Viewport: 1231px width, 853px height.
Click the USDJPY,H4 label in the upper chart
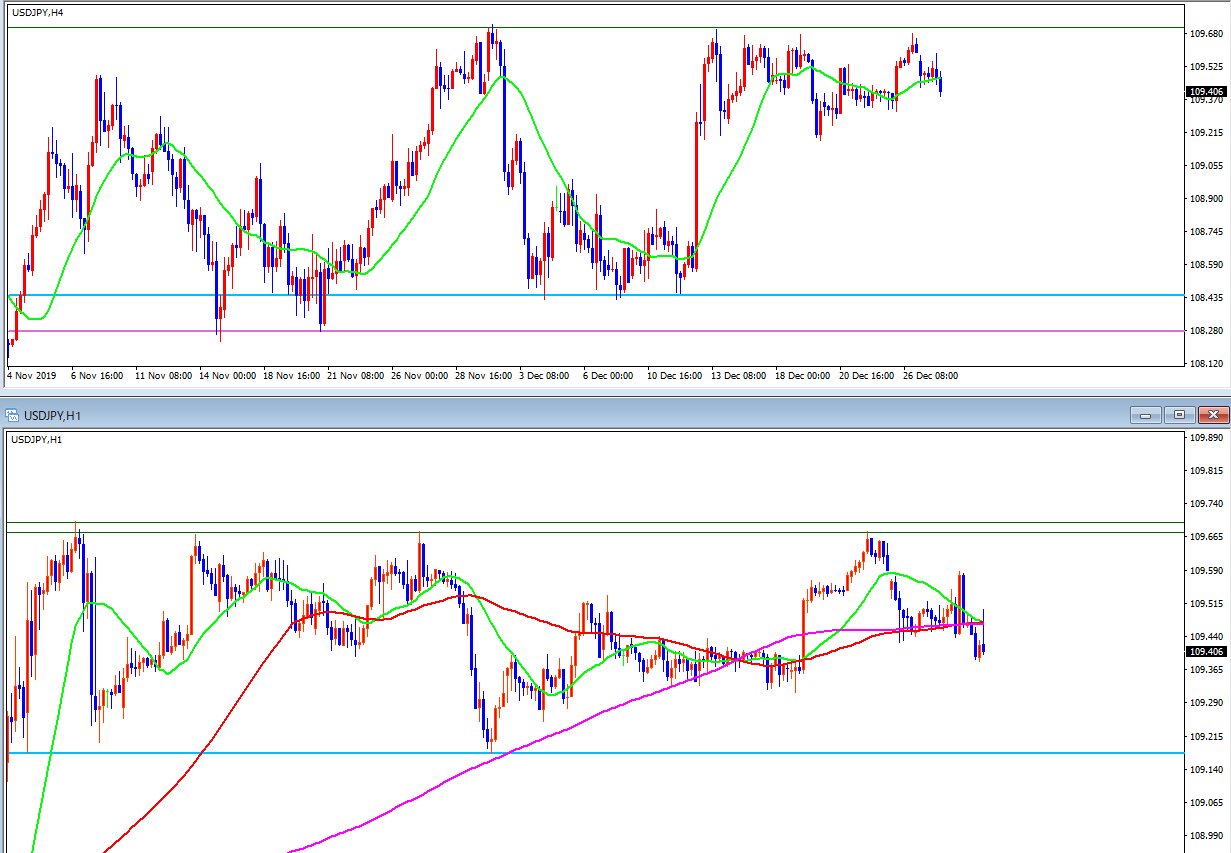[37, 13]
